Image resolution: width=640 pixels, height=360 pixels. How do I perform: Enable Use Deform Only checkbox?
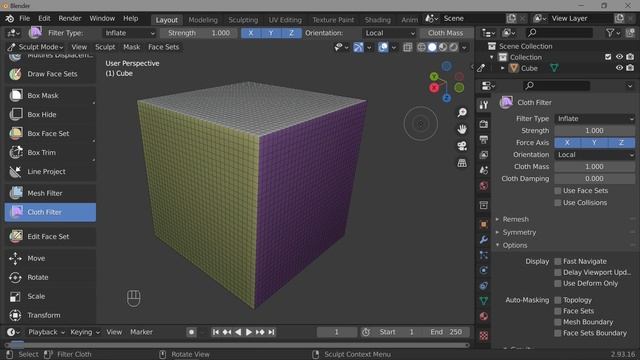pyautogui.click(x=558, y=284)
